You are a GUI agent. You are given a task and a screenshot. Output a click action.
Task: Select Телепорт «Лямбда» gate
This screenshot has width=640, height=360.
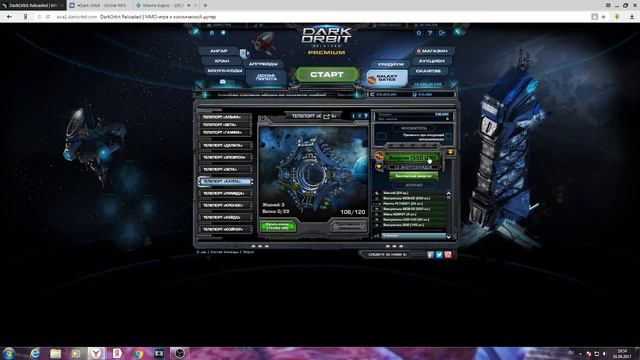pyautogui.click(x=225, y=193)
